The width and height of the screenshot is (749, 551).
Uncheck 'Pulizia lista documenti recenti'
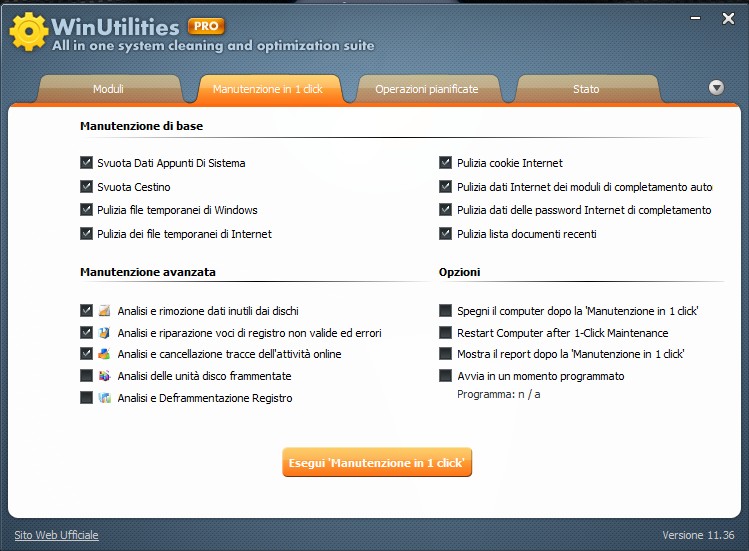(x=445, y=234)
